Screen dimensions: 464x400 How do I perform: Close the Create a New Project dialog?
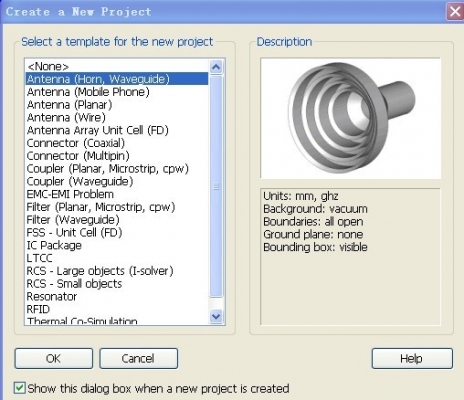pyautogui.click(x=455, y=12)
